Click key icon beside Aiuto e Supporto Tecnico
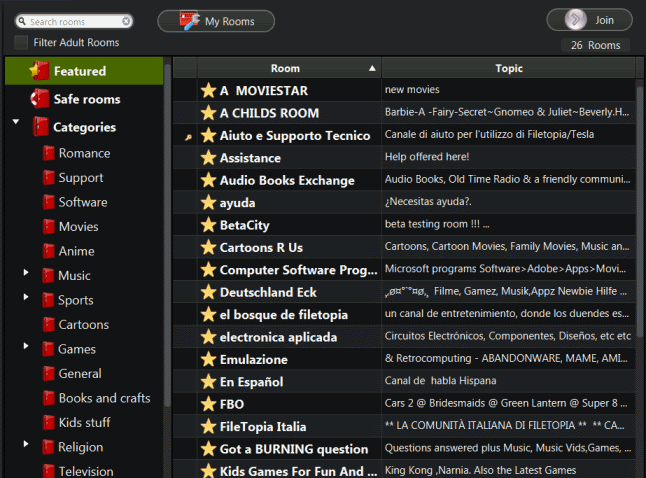This screenshot has width=646, height=478. pos(188,137)
